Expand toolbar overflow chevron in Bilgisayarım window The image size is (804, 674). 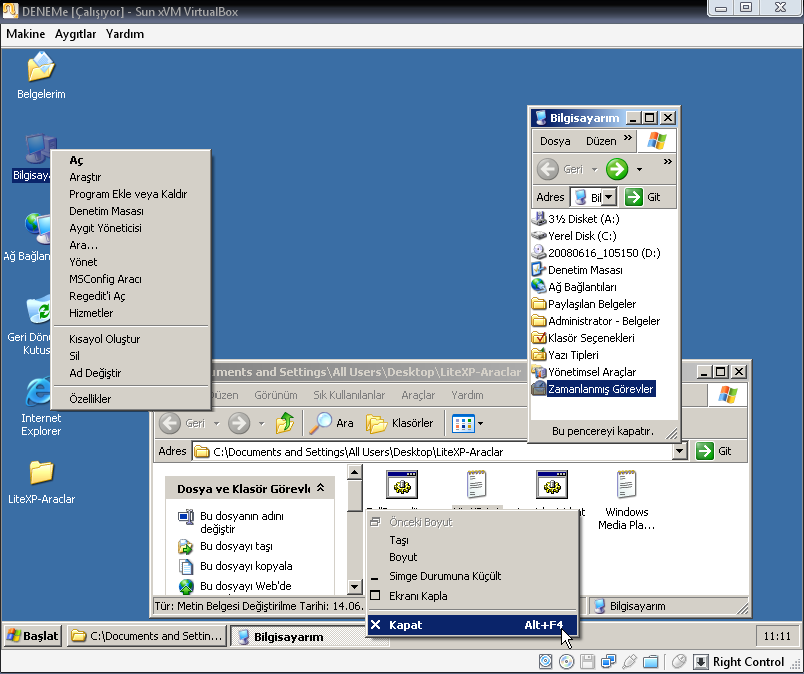[x=668, y=162]
